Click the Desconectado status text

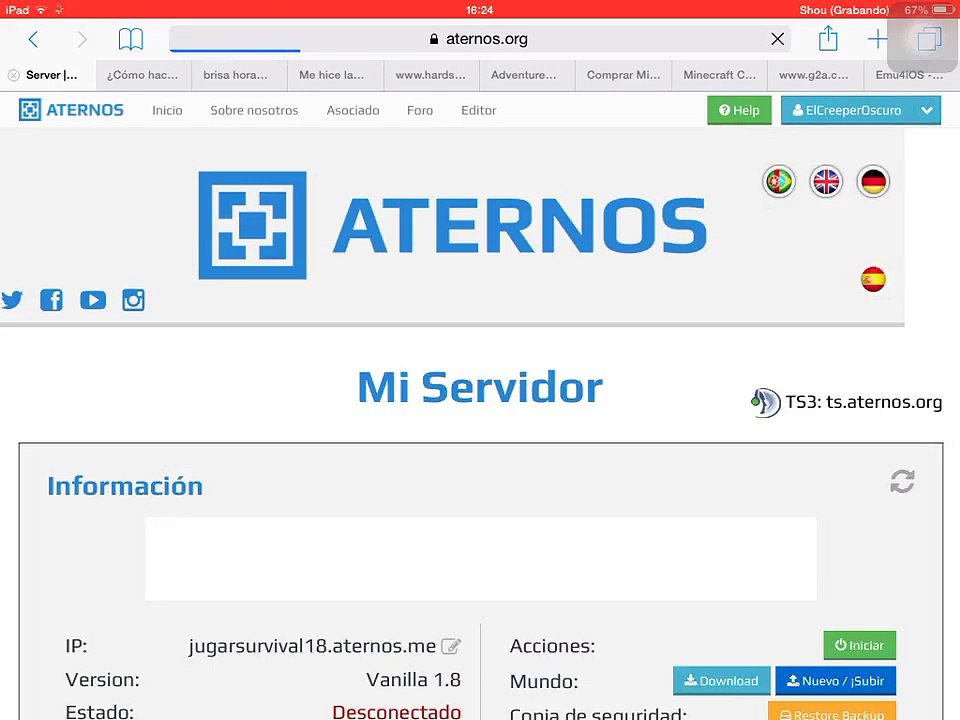397,712
